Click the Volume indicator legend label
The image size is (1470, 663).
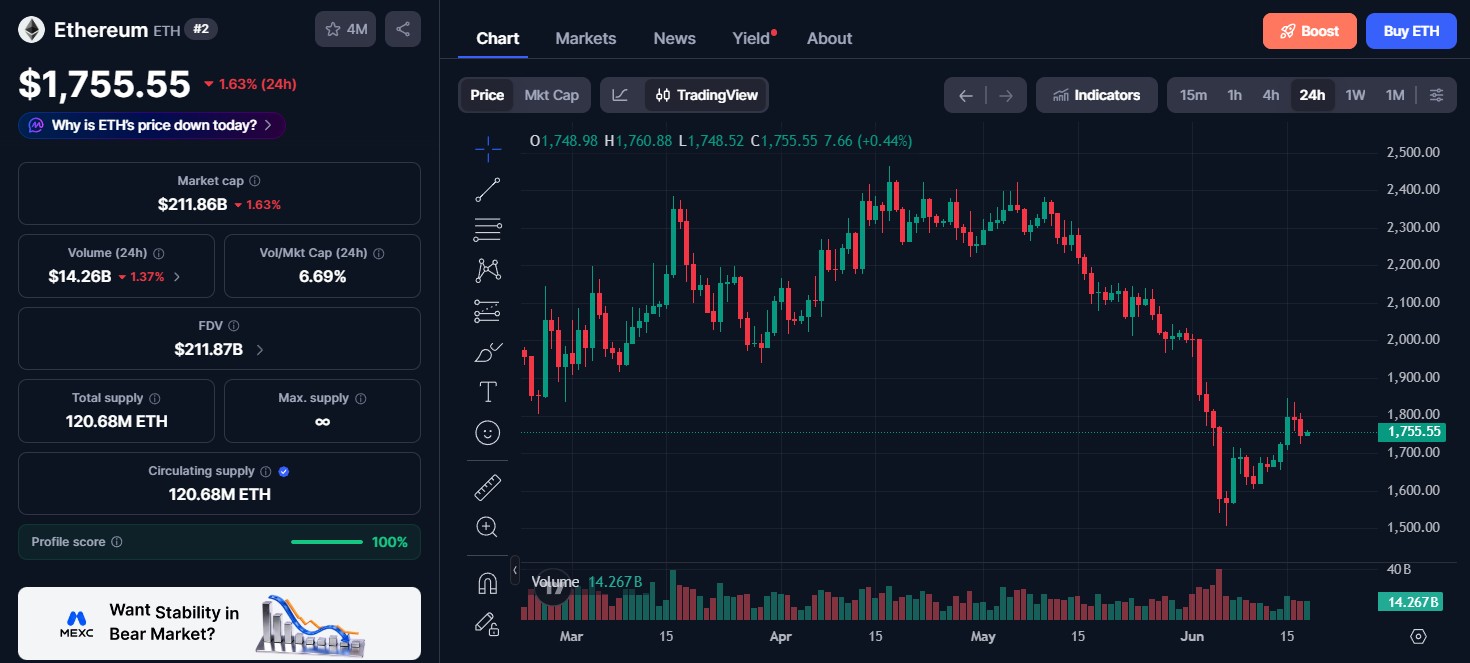pyautogui.click(x=556, y=581)
